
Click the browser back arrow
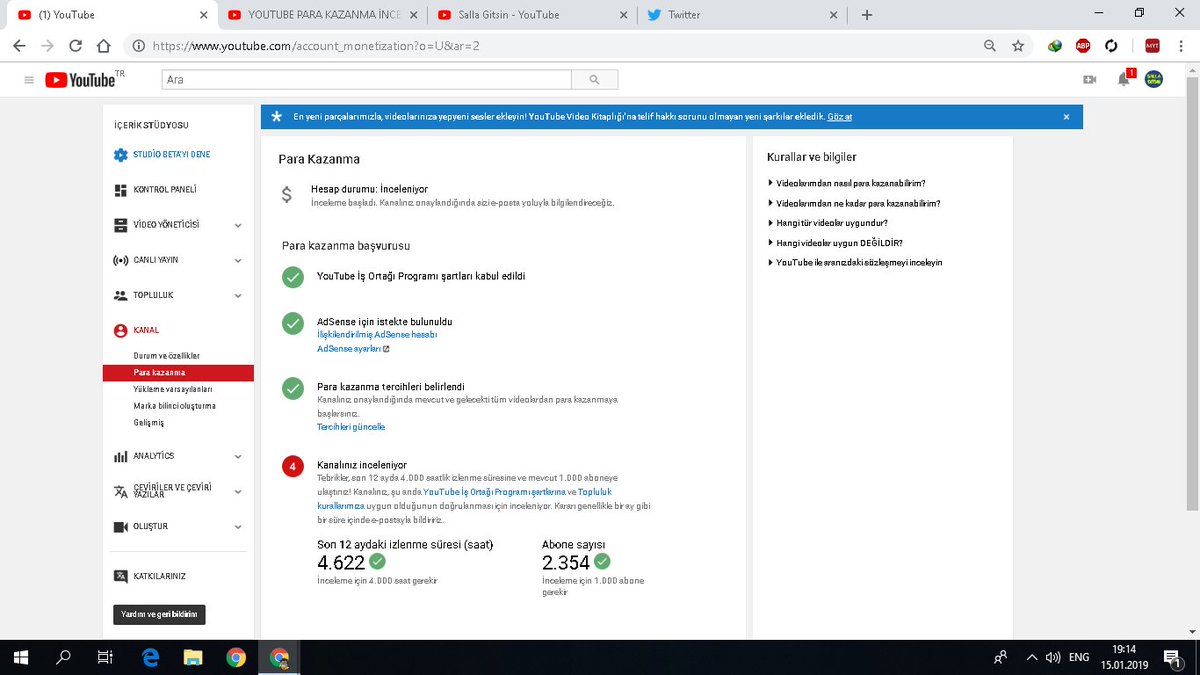tap(19, 46)
